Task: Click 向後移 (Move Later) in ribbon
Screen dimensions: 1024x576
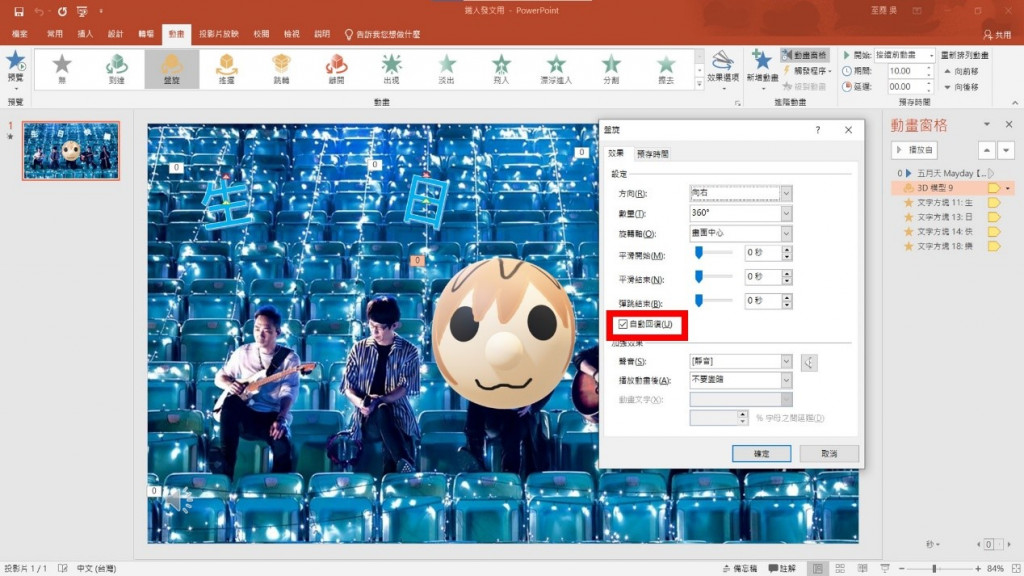Action: [962, 87]
